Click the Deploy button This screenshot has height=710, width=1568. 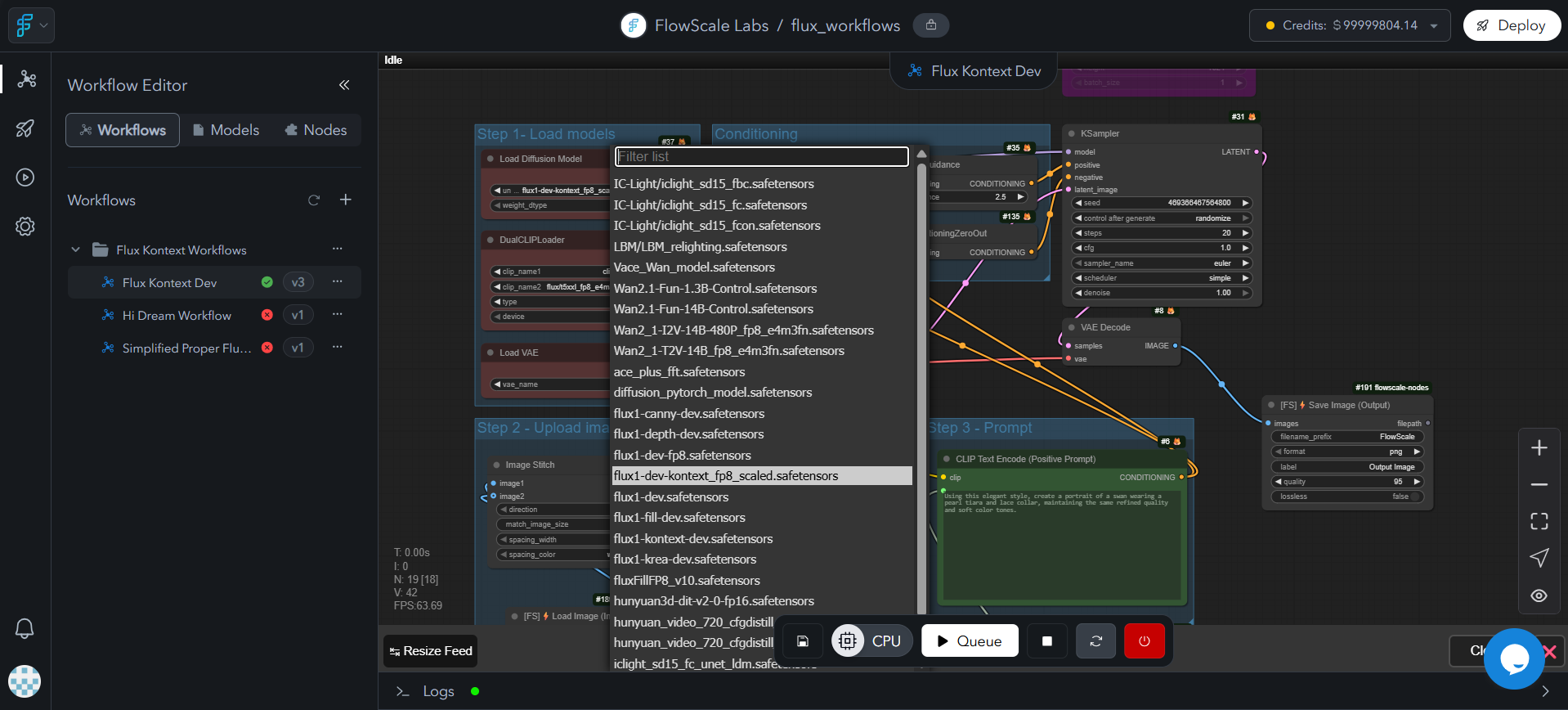click(x=1512, y=25)
